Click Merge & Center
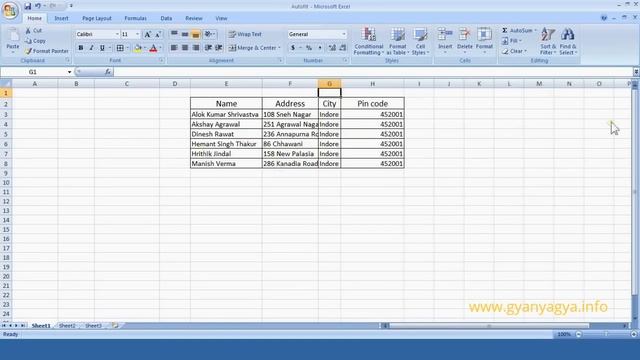The height and width of the screenshot is (360, 640). pyautogui.click(x=252, y=48)
